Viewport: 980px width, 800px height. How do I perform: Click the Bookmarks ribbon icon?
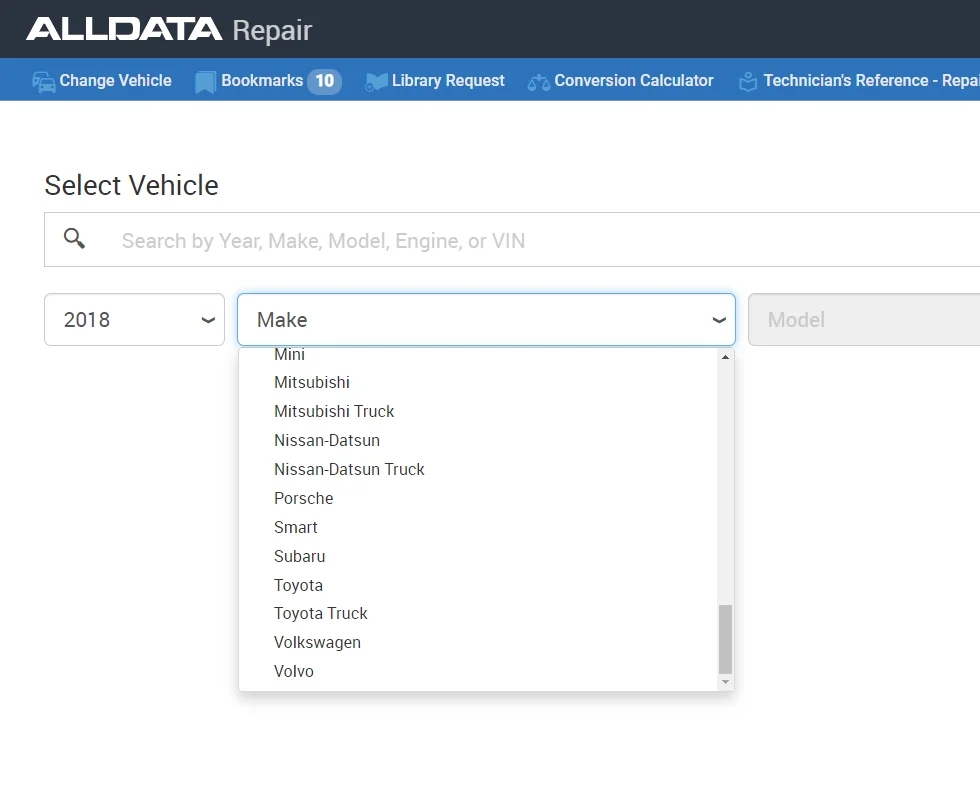pos(205,81)
